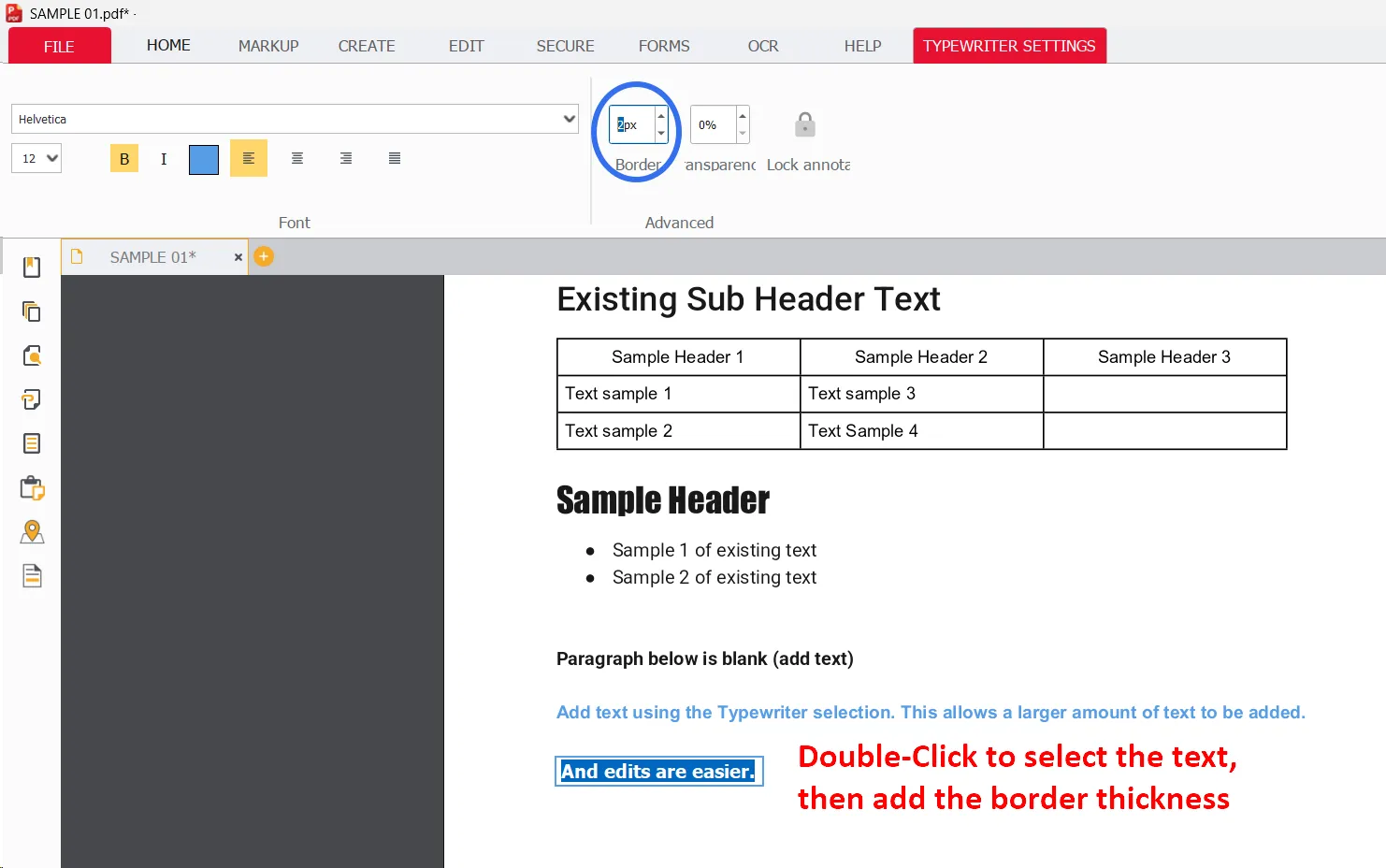
Task: Click the 'Sample Header 2' table cell
Action: [x=921, y=357]
